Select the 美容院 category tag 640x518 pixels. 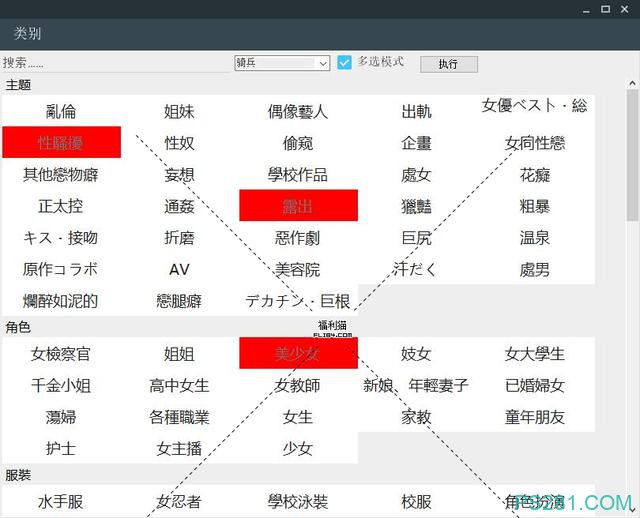coord(298,269)
